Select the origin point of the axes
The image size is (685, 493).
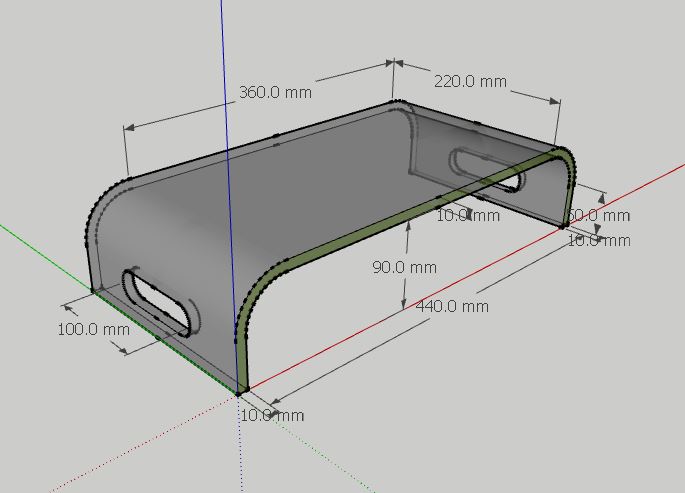(239, 393)
